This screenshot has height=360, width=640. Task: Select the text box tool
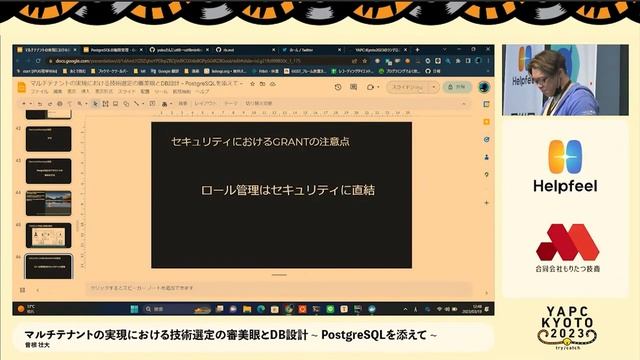pyautogui.click(x=105, y=104)
